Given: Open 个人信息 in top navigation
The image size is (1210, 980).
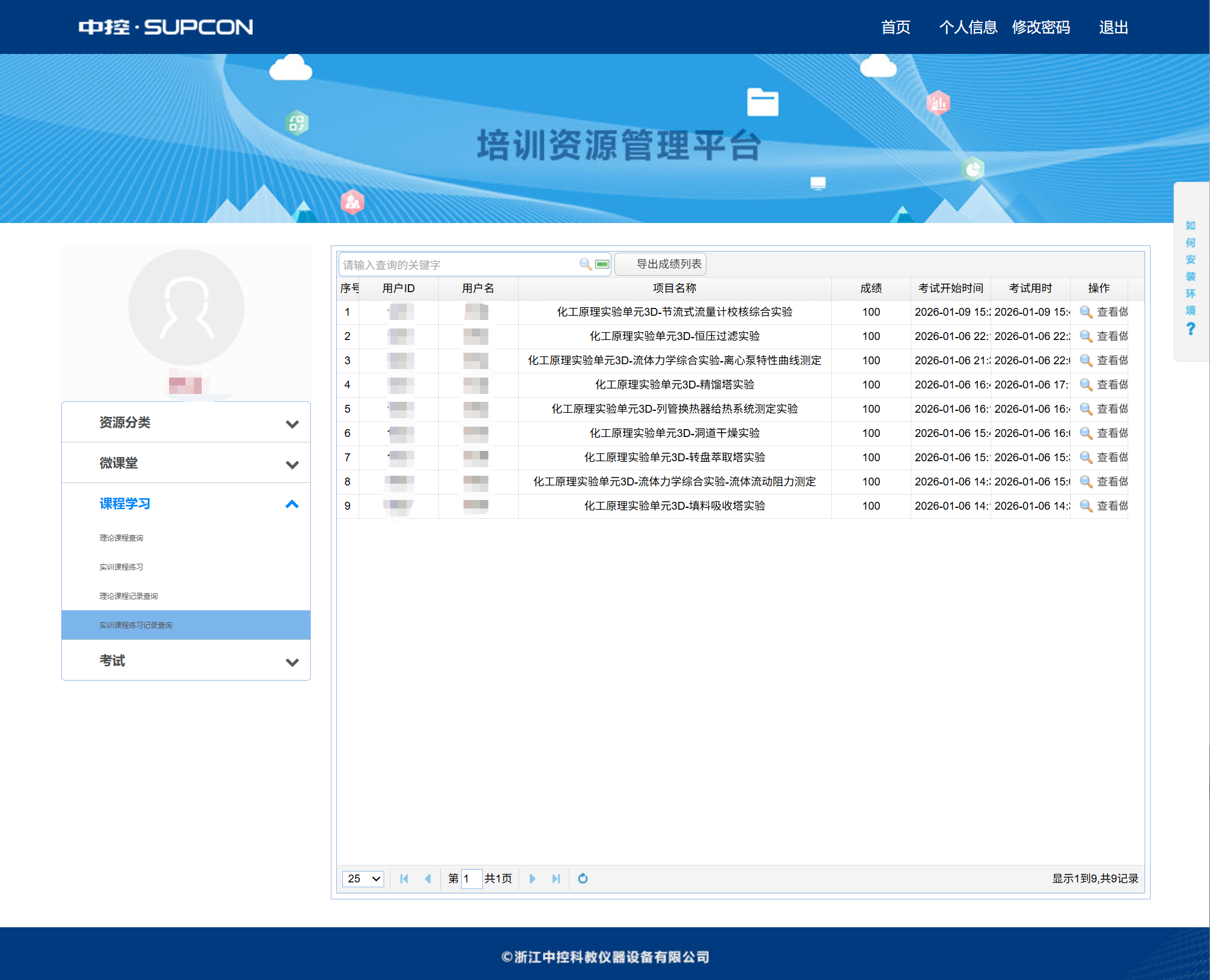Looking at the screenshot, I should (x=968, y=27).
